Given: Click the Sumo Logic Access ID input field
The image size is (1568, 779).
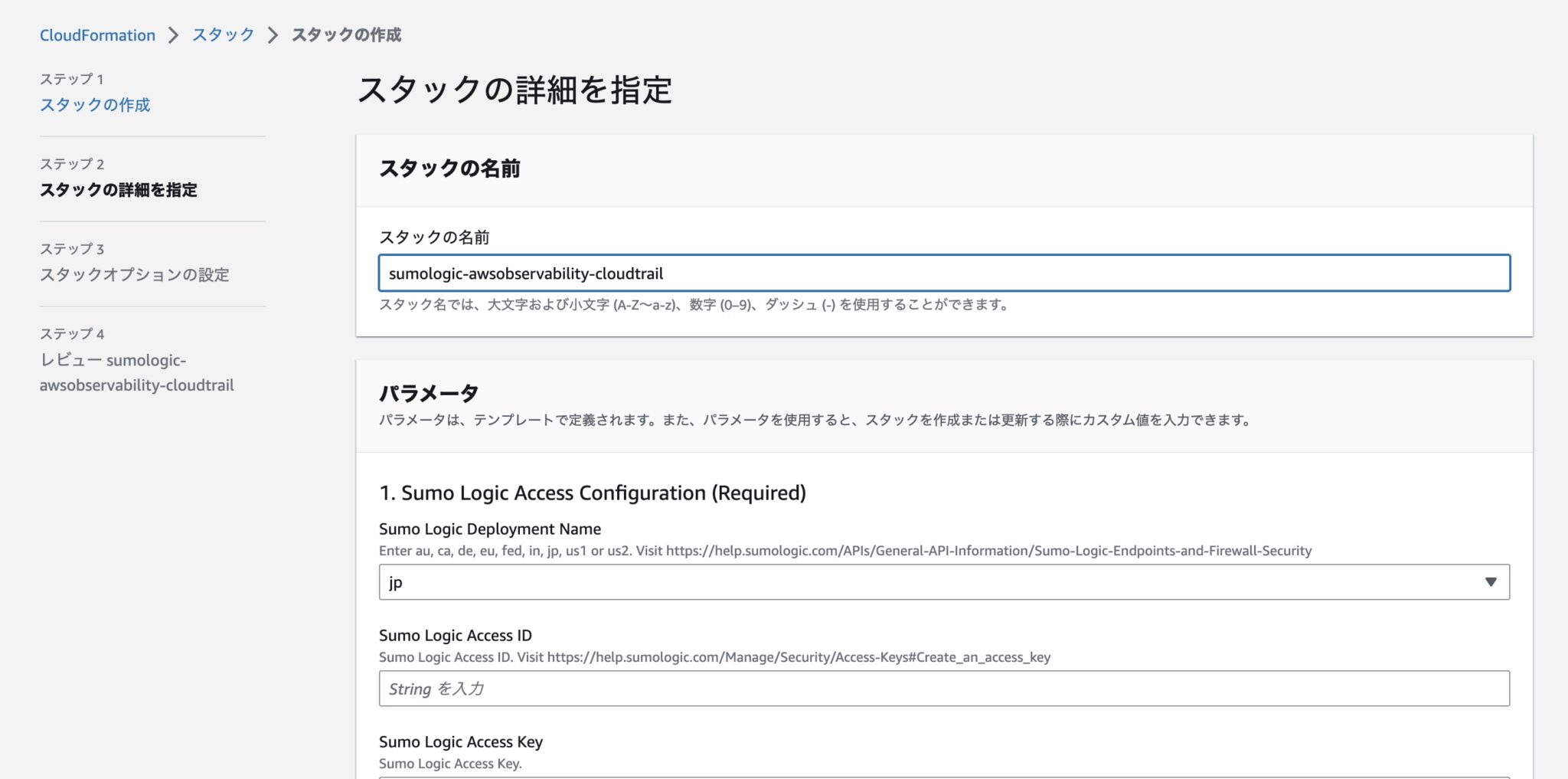Looking at the screenshot, I should pos(943,688).
